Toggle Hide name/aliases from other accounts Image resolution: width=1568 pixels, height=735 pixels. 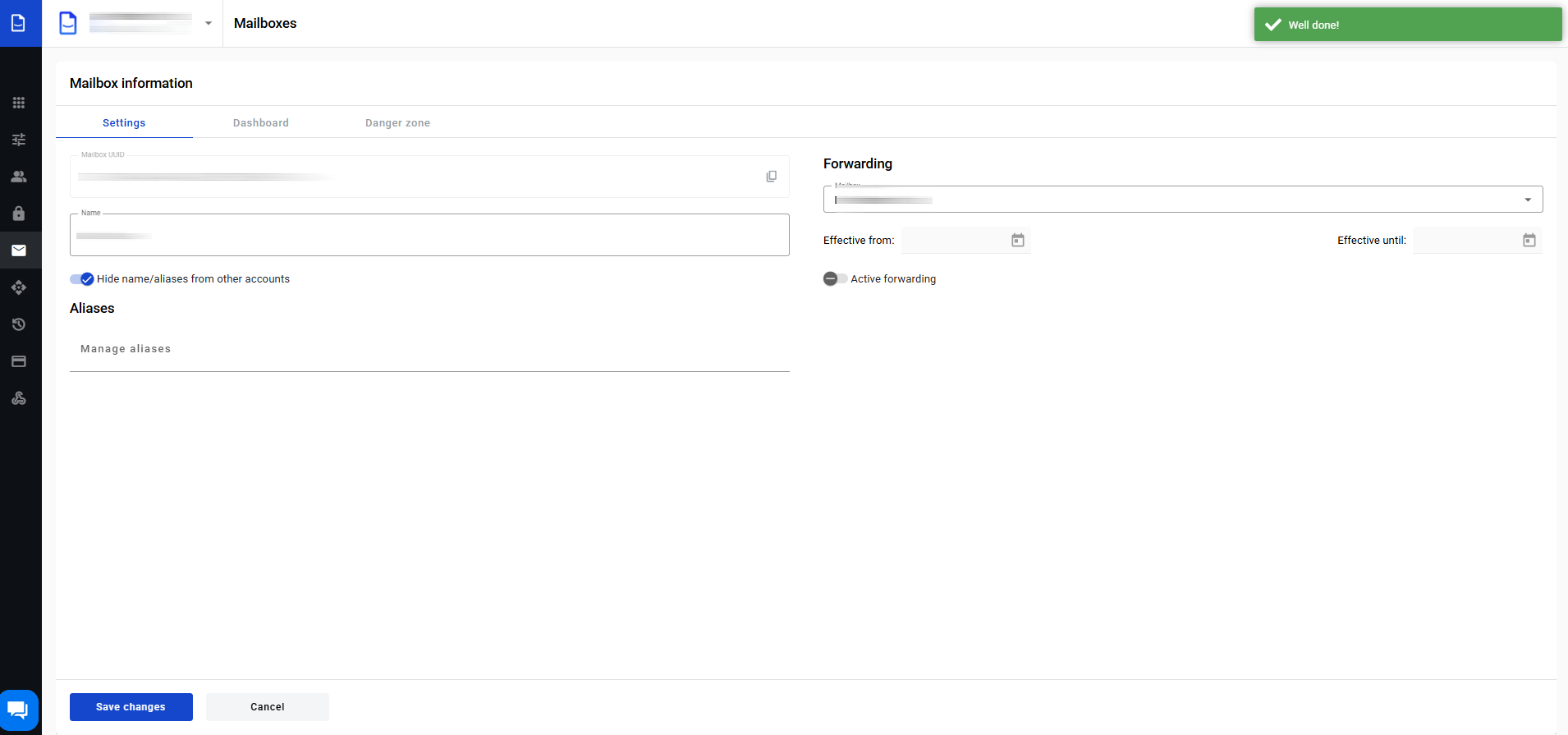[82, 279]
